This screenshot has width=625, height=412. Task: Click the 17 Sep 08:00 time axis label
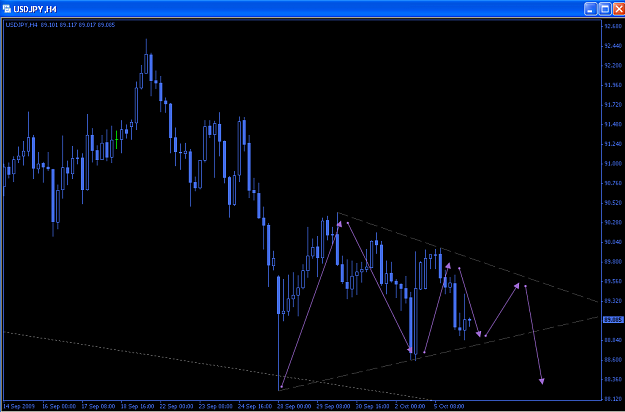[99, 406]
